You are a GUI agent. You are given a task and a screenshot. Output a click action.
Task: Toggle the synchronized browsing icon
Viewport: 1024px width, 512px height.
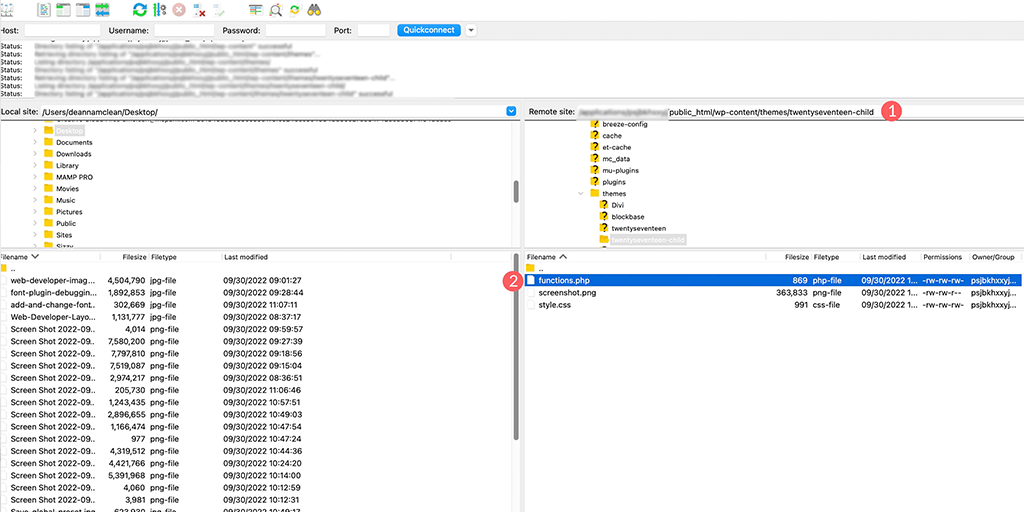click(x=294, y=10)
